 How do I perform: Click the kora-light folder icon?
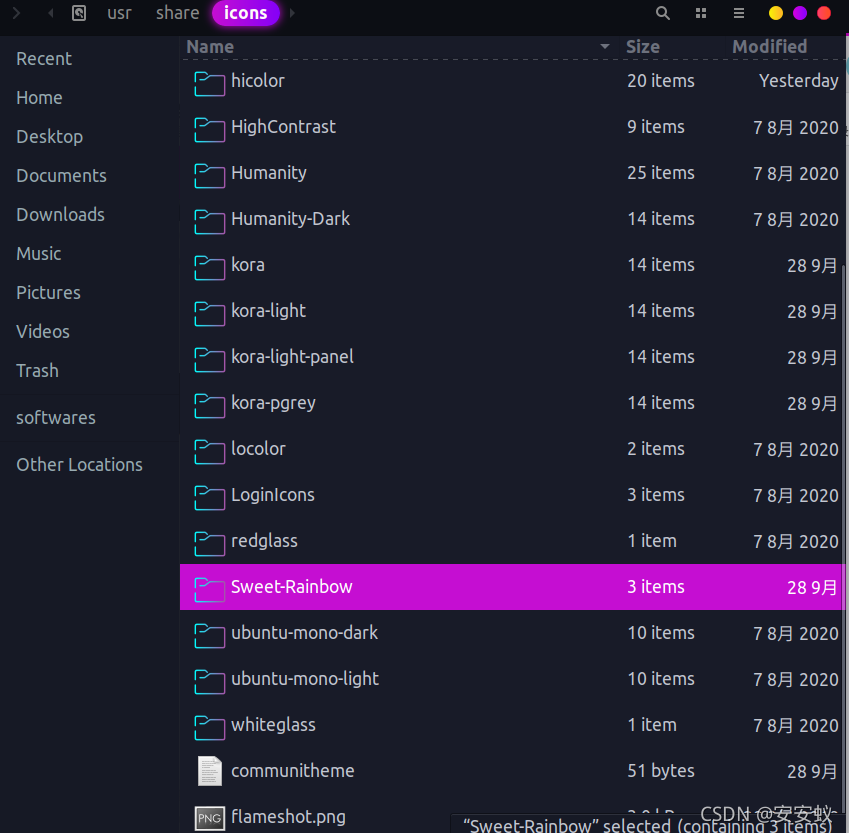(x=210, y=314)
